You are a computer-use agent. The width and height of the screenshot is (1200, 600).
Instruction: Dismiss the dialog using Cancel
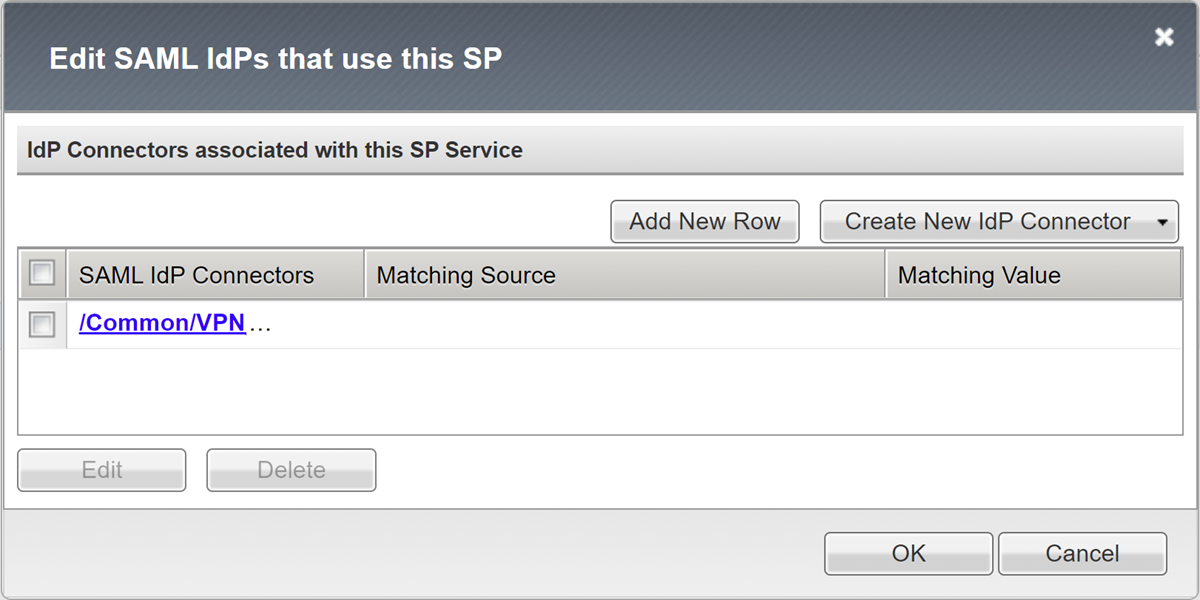click(x=1081, y=553)
